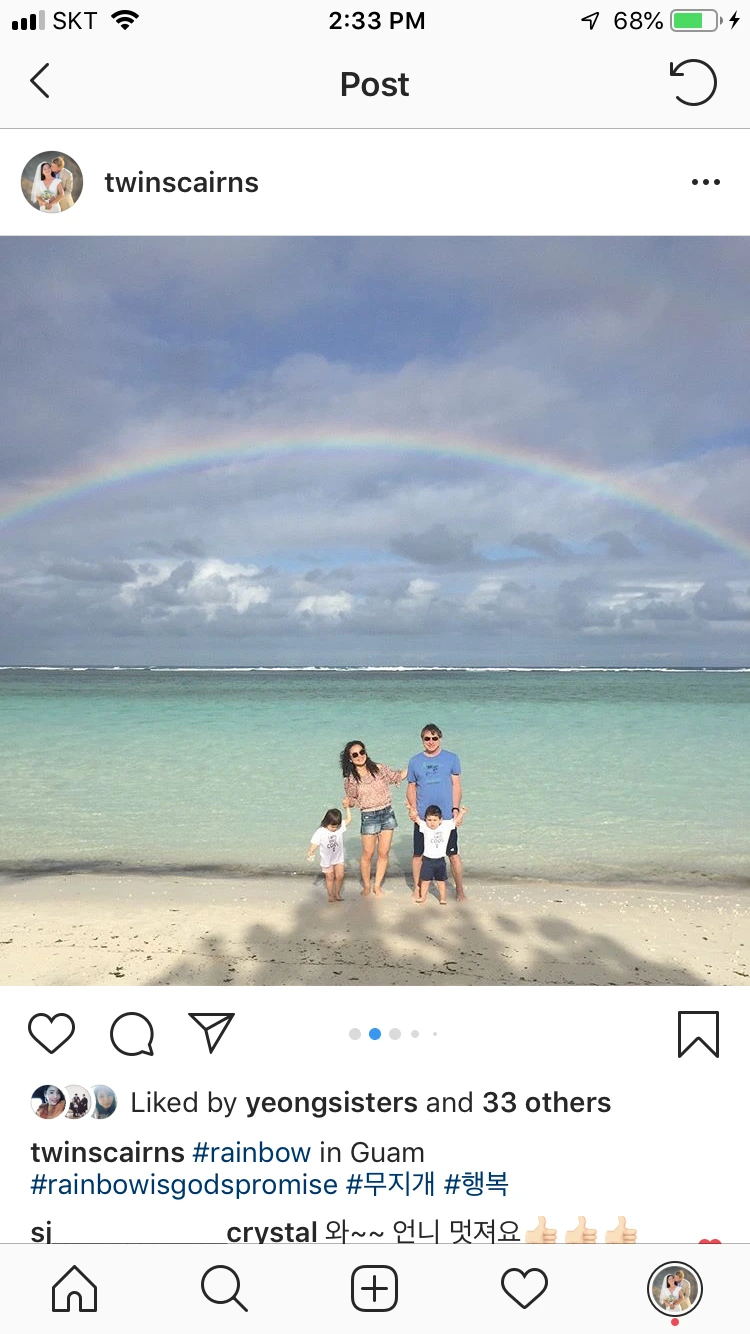Image resolution: width=750 pixels, height=1334 pixels.
Task: Tap the family beach photo
Action: click(375, 610)
